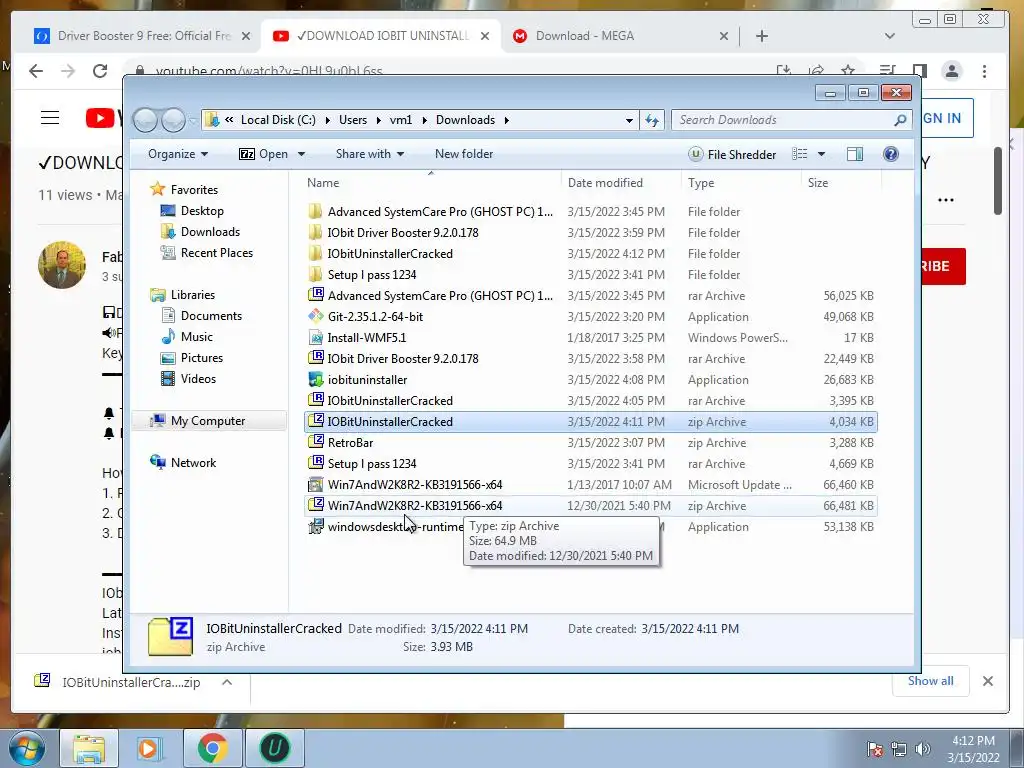Select Win7AndW2K8R2-KB3191566-x64 Microsoft Update file
Image resolution: width=1024 pixels, height=768 pixels.
click(590, 485)
